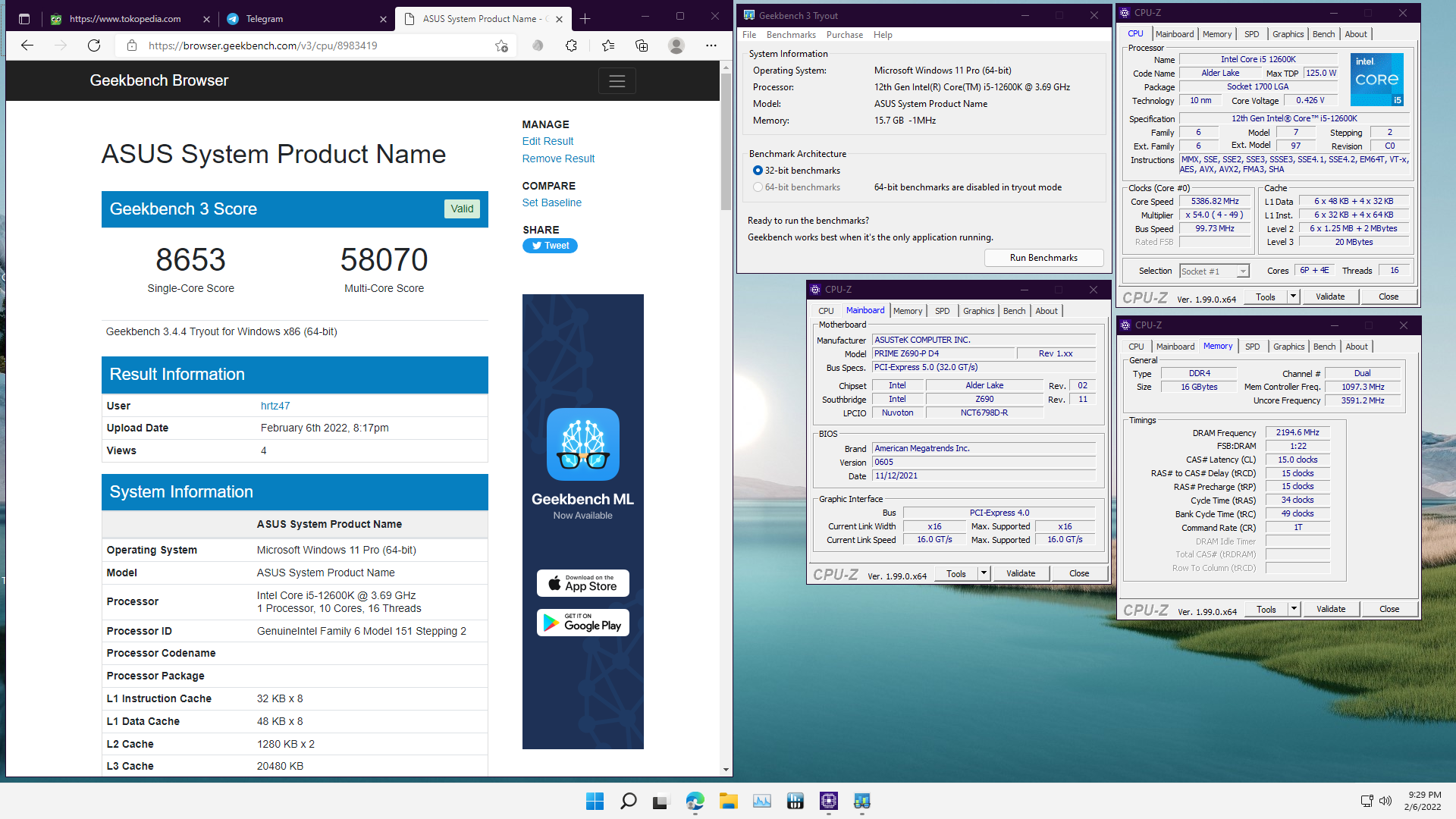Open browser settings and more menu
This screenshot has height=819, width=1456.
coord(711,45)
